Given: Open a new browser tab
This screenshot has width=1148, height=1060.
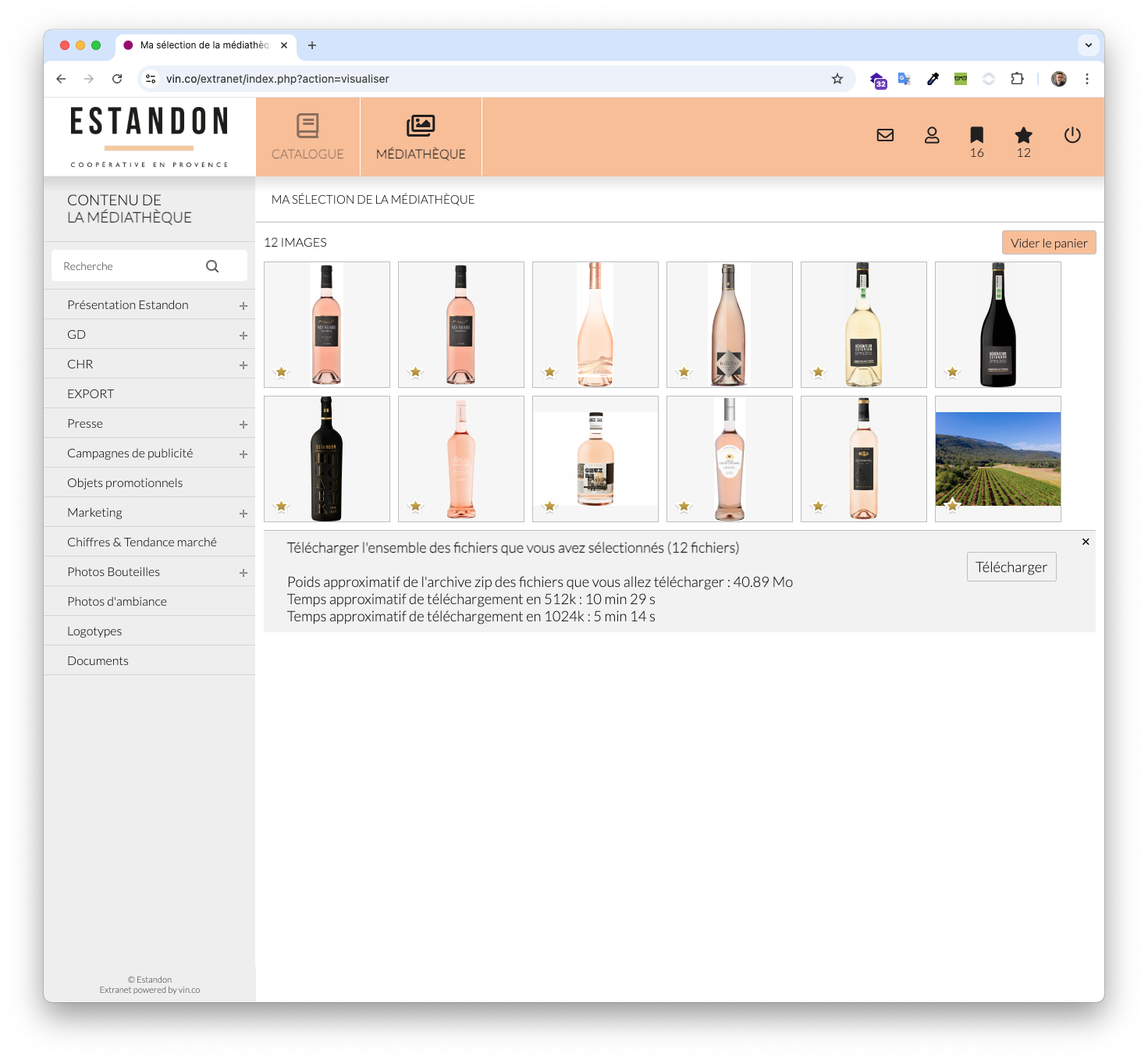Looking at the screenshot, I should pyautogui.click(x=312, y=45).
